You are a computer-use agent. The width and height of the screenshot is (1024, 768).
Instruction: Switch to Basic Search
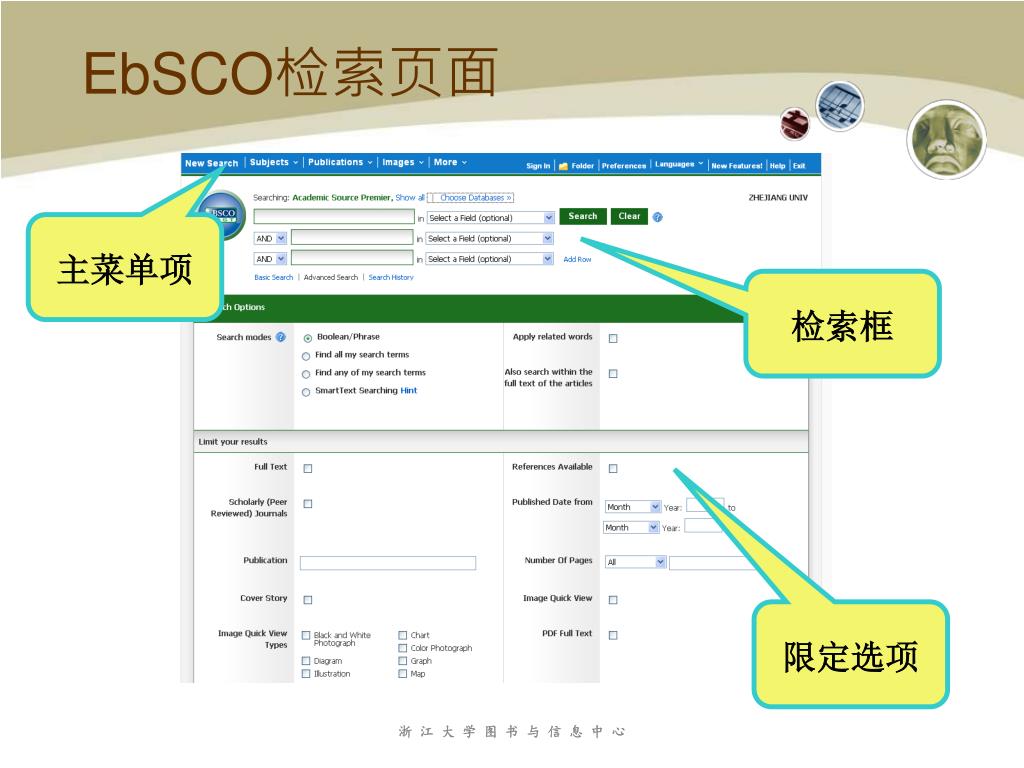[274, 278]
